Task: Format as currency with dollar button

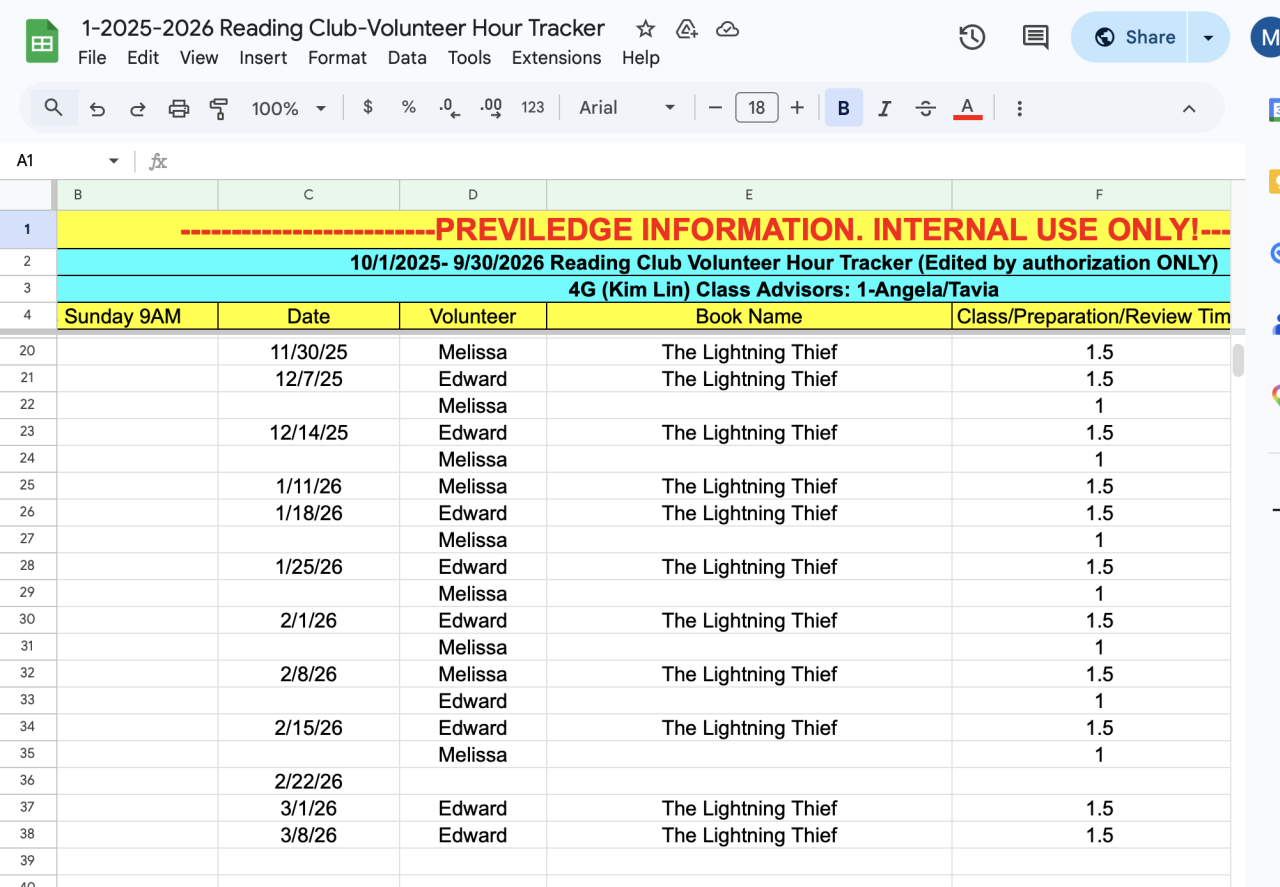Action: [x=368, y=108]
